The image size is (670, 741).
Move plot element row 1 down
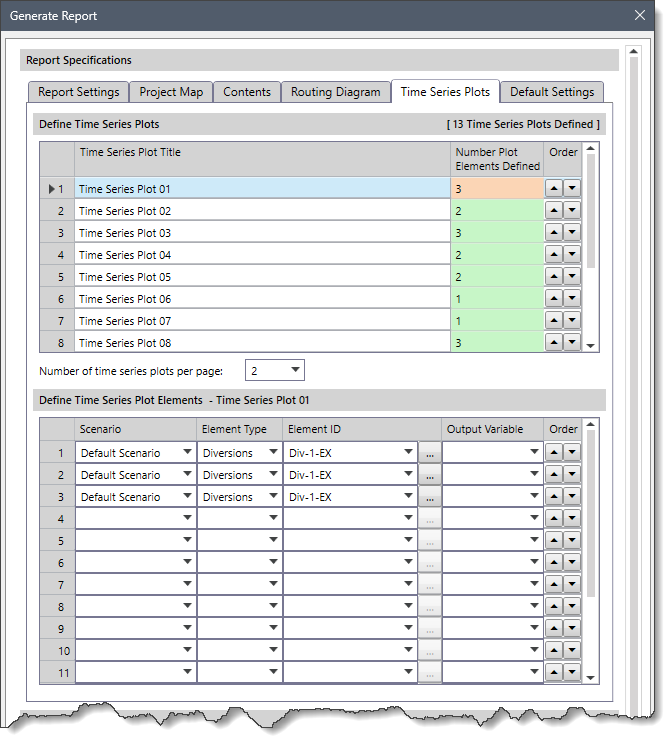572,452
